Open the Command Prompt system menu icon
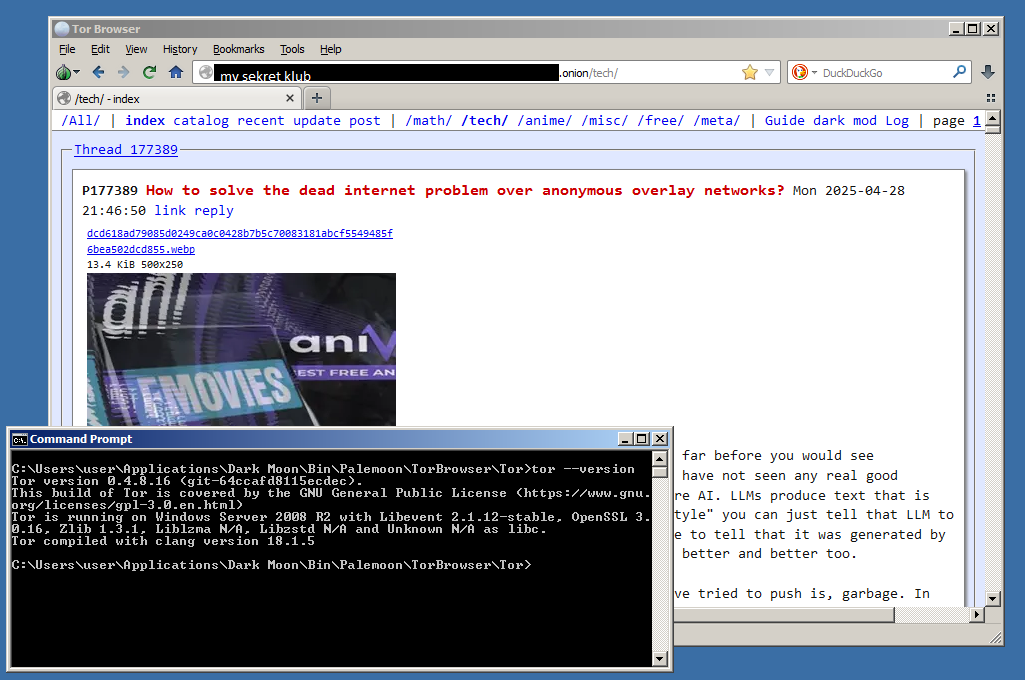Screen dimensions: 1025x680 pyautogui.click(x=20, y=439)
